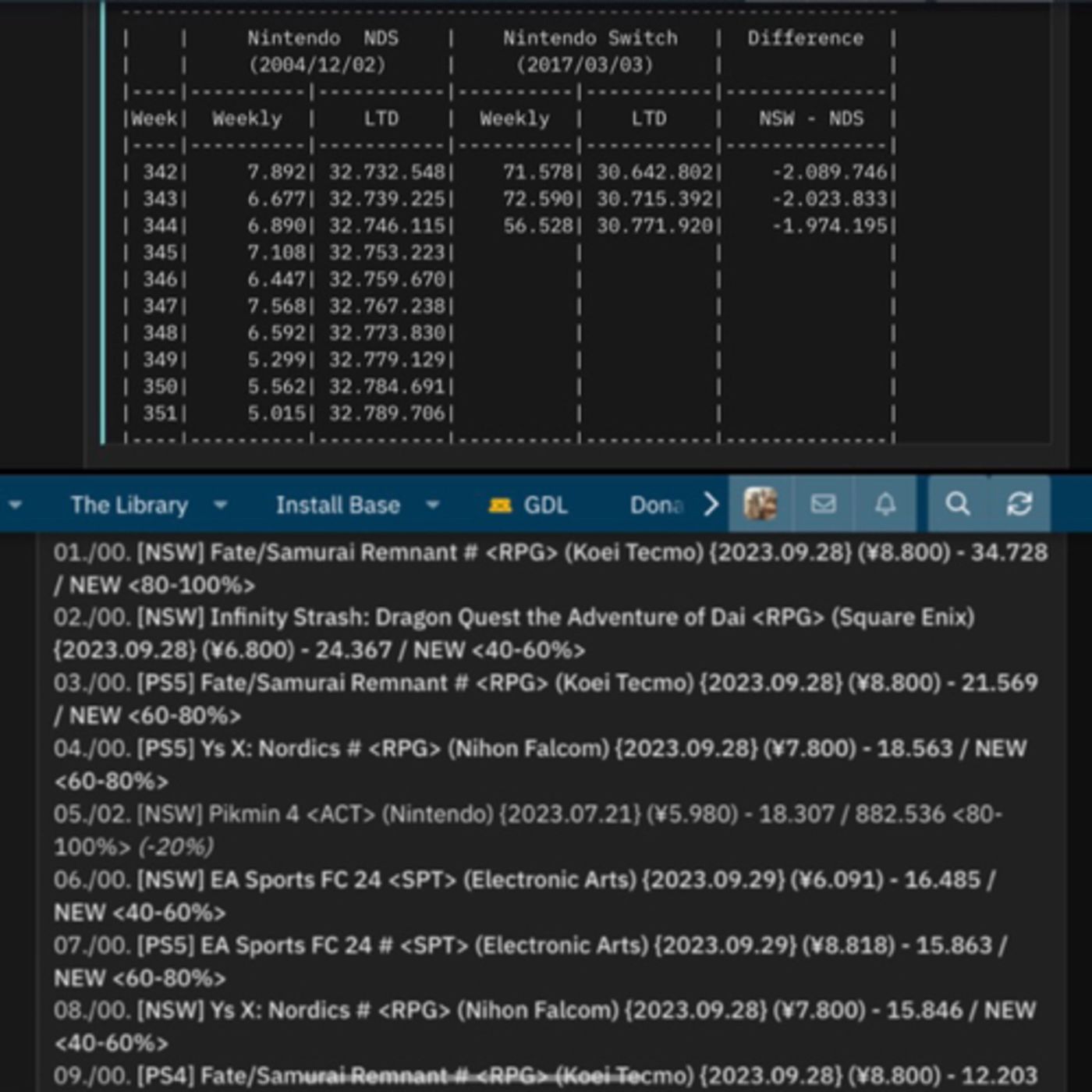The image size is (1092, 1092).
Task: Select NDS weekly value 6.447
Action: coord(277,279)
